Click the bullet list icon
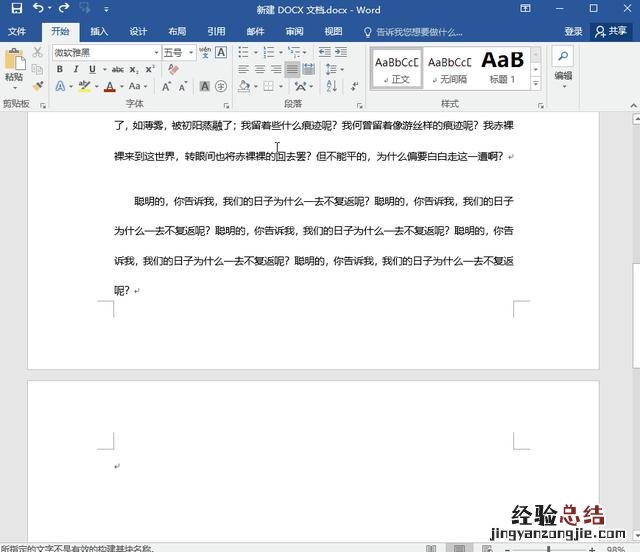640x552 pixels. click(x=244, y=52)
